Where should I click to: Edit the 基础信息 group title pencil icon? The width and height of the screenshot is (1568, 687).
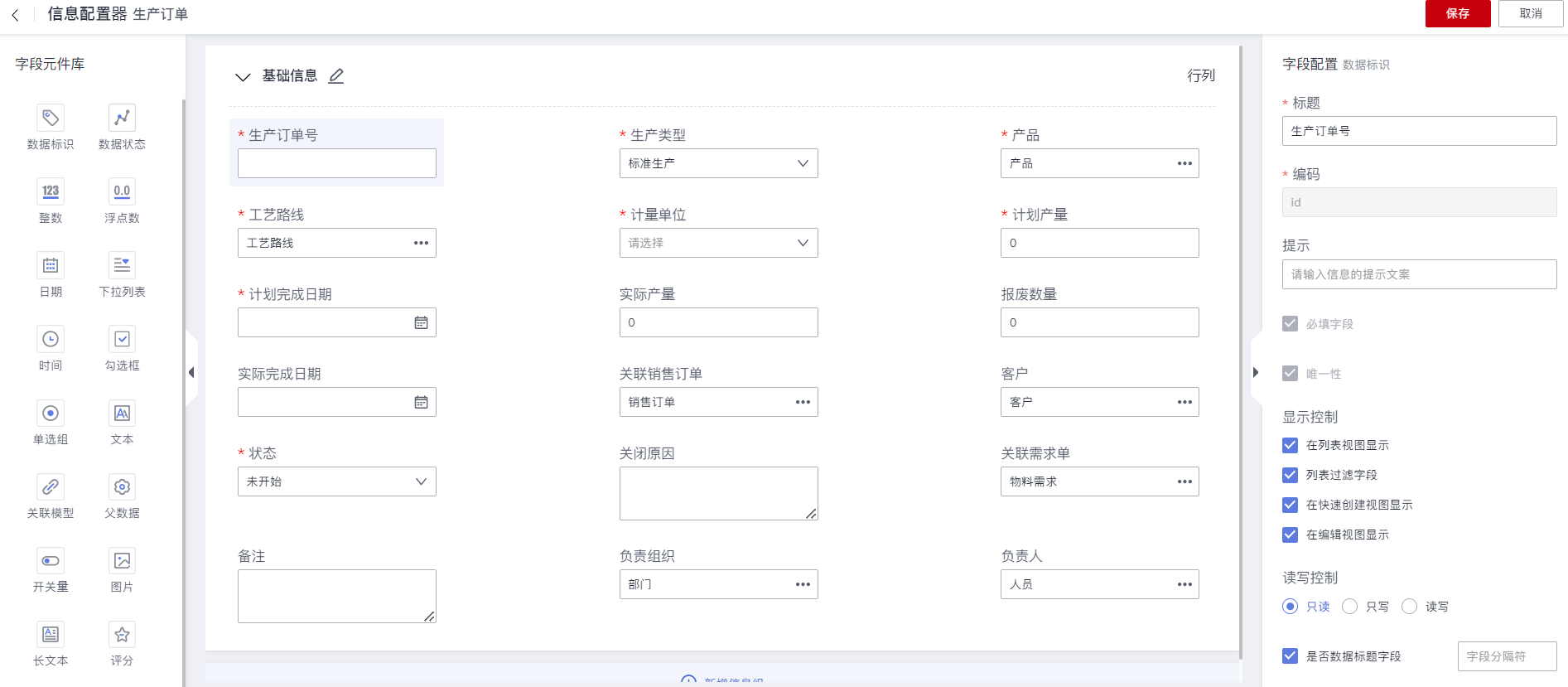[x=335, y=76]
